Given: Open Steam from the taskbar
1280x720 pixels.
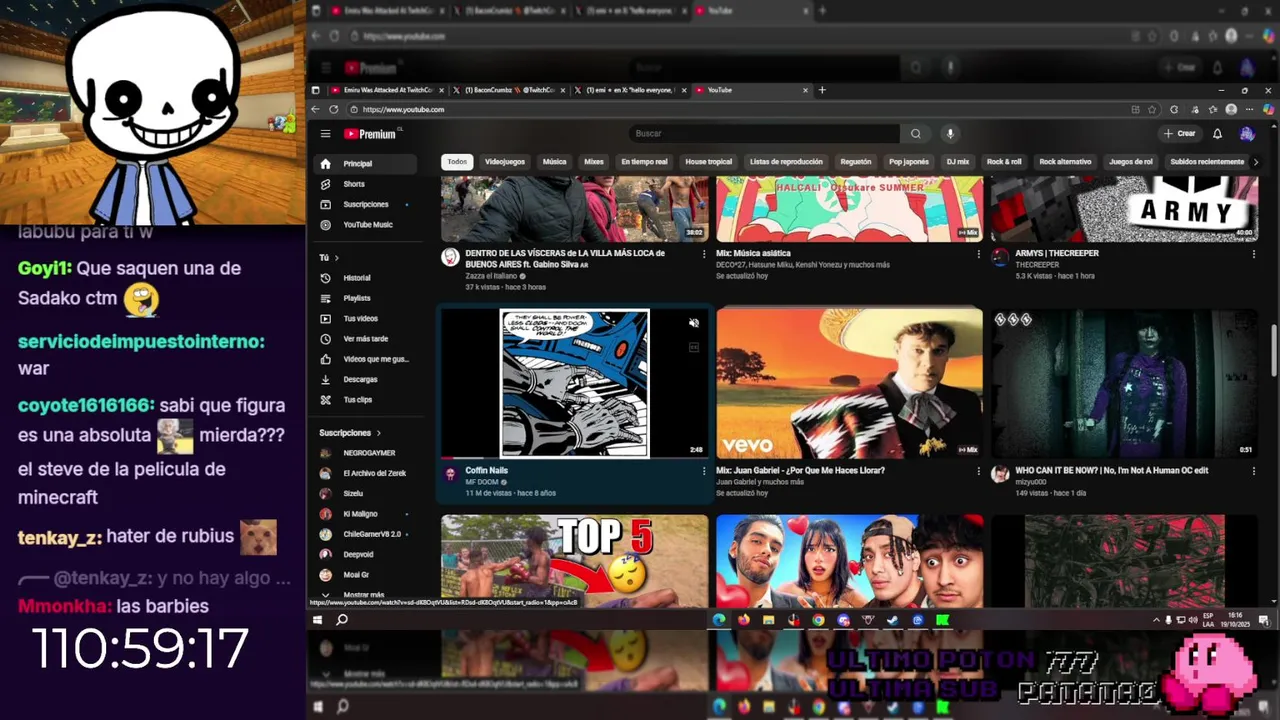Looking at the screenshot, I should click(892, 620).
